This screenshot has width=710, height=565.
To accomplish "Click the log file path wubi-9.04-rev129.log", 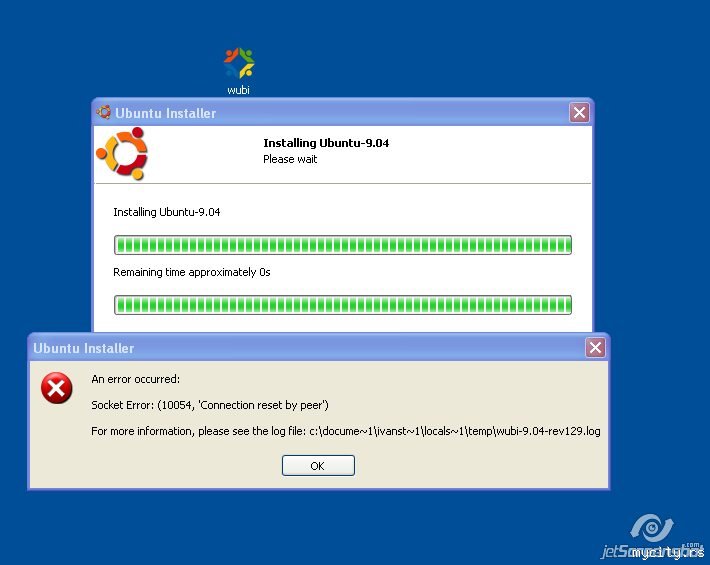I will coord(455,431).
